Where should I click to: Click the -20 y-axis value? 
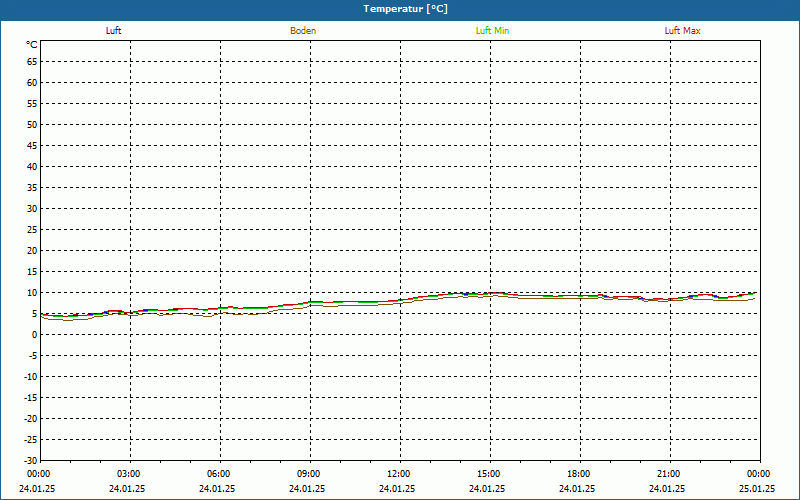(31, 419)
